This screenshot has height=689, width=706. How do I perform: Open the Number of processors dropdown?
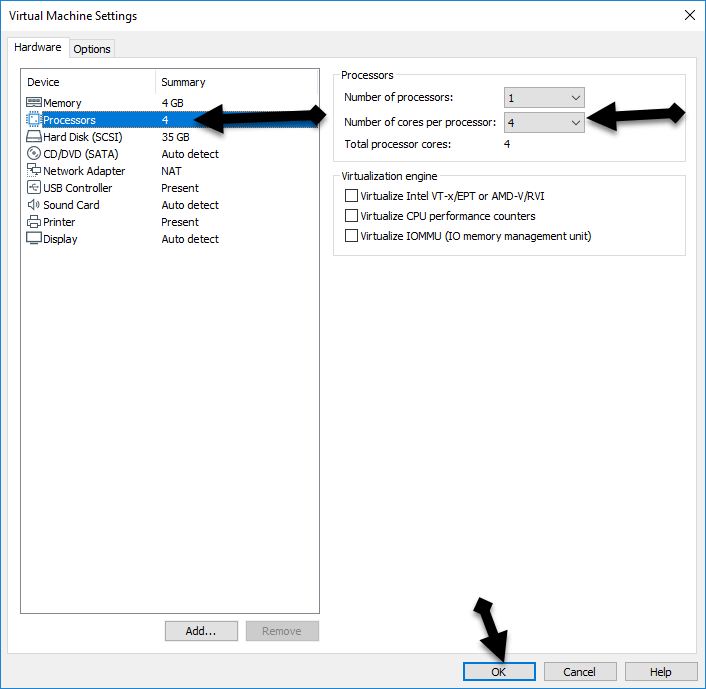(x=544, y=98)
